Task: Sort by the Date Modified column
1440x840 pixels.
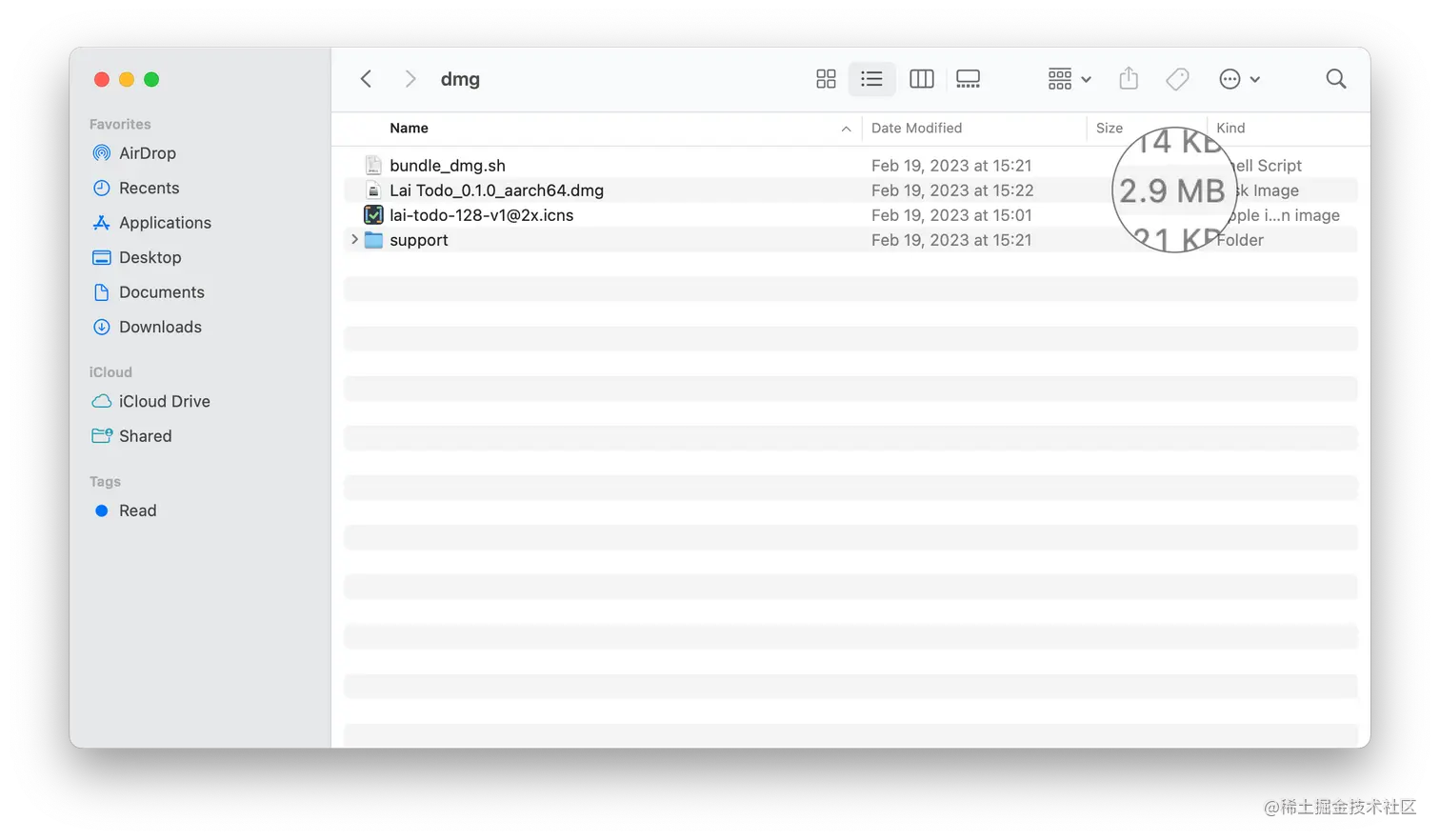Action: pyautogui.click(x=916, y=129)
